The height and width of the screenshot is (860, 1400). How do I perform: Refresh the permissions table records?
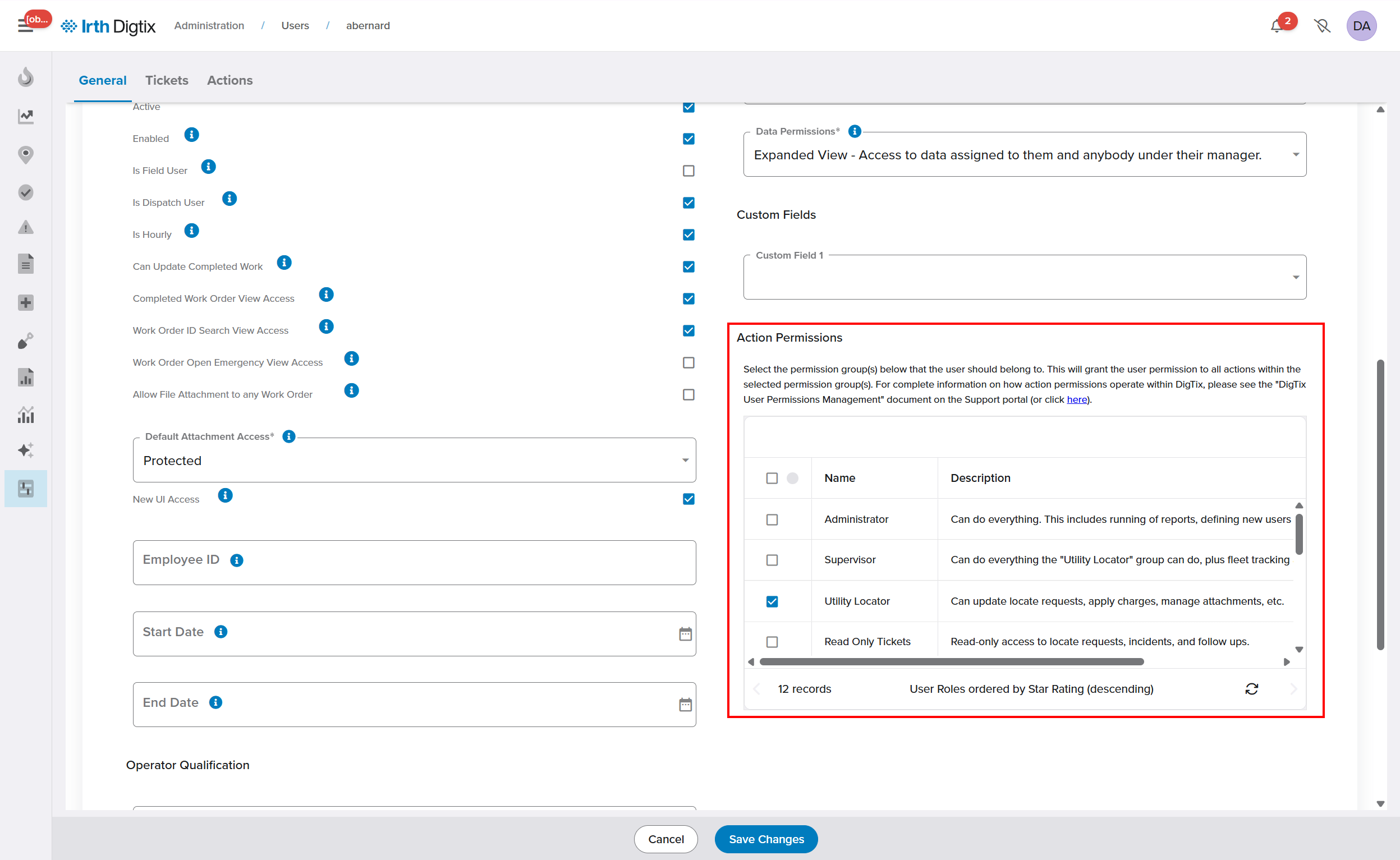tap(1251, 689)
